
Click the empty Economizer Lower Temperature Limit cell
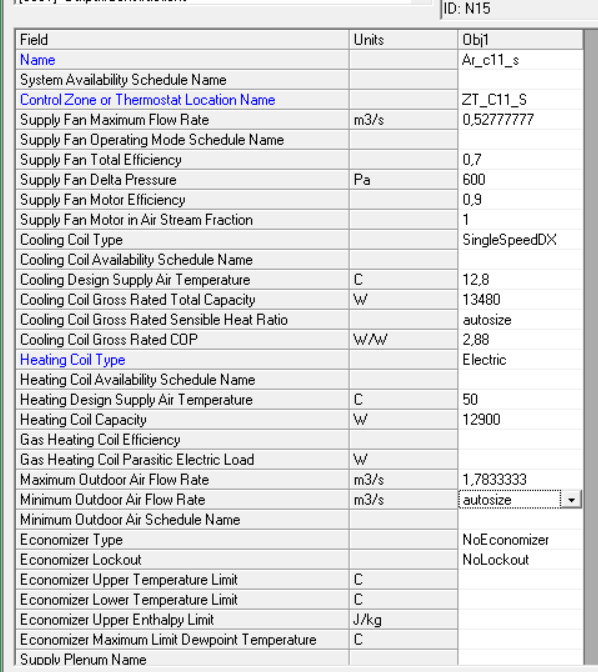coord(520,600)
